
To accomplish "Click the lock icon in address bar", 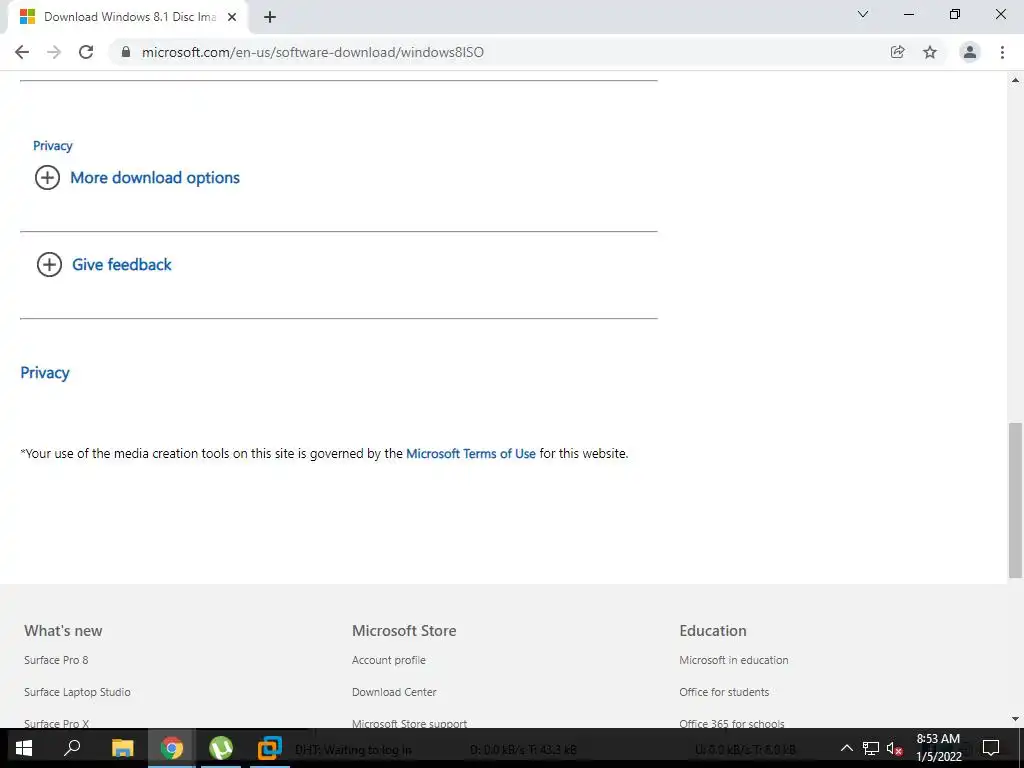I will click(126, 52).
